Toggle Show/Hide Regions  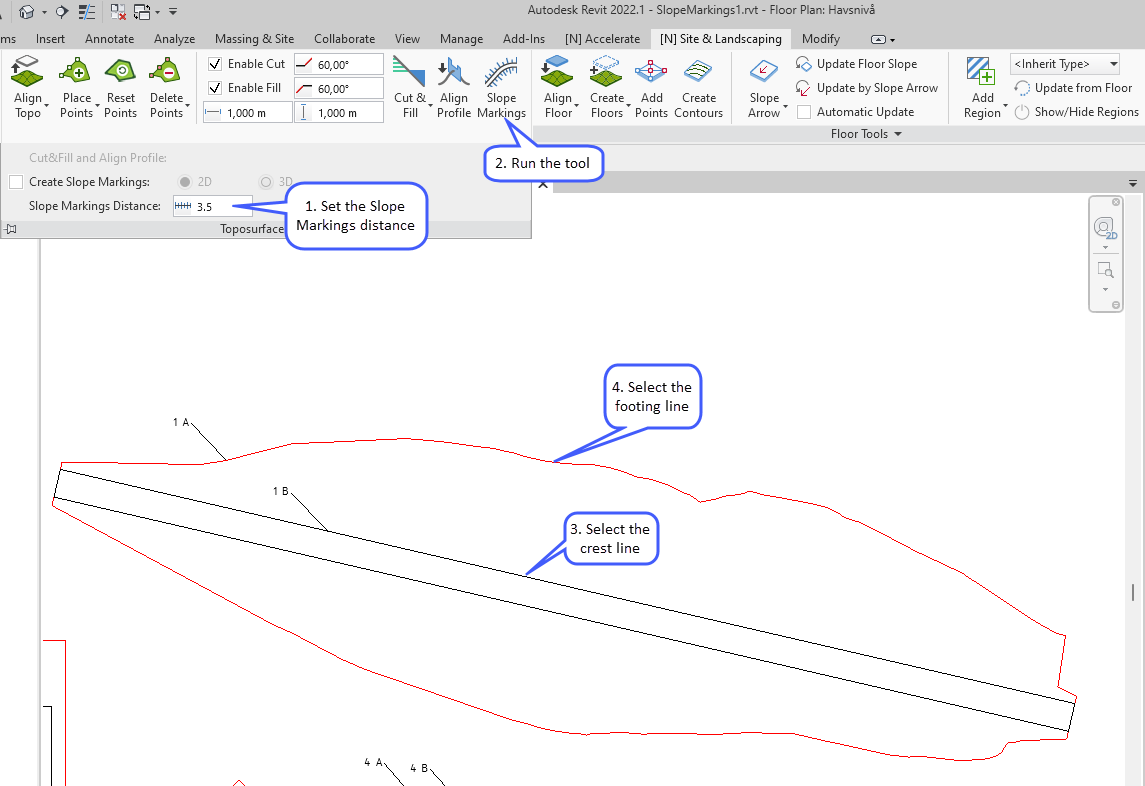tap(1076, 112)
